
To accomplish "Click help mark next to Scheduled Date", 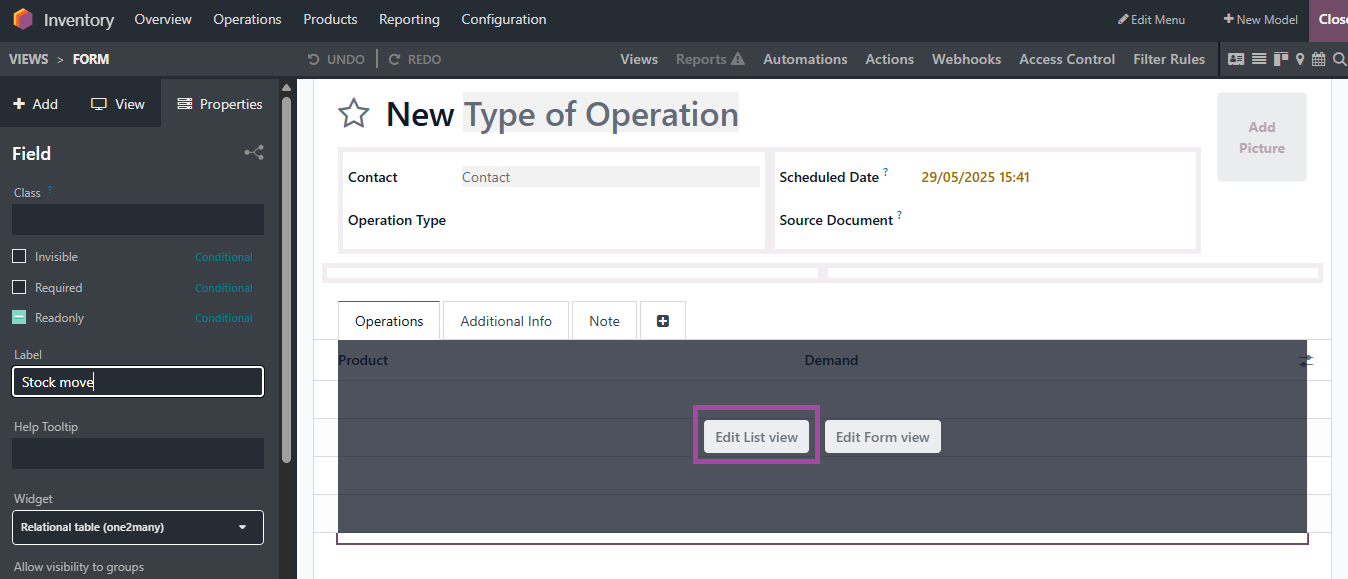I will (x=885, y=172).
